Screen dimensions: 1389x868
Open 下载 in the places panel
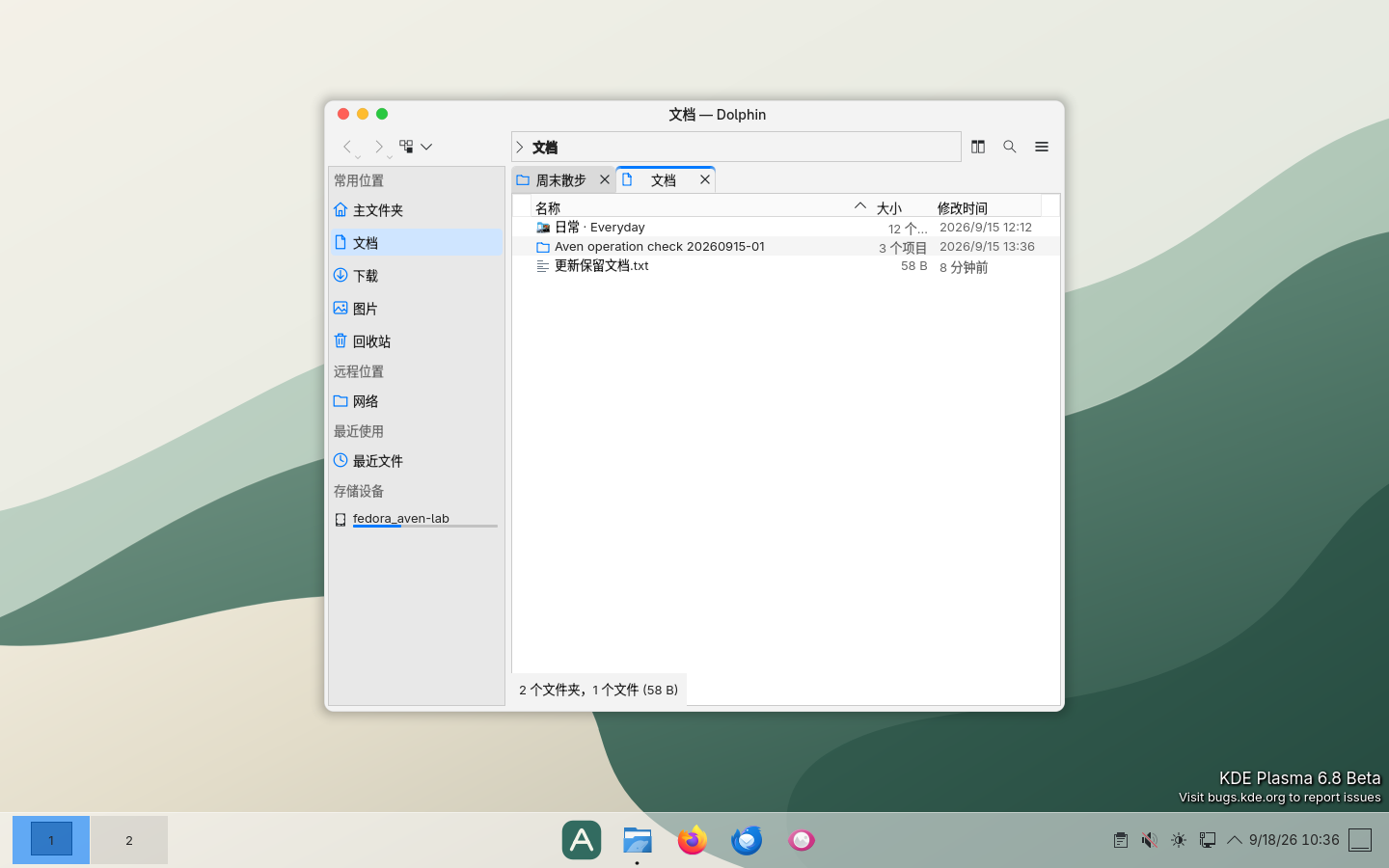click(416, 276)
